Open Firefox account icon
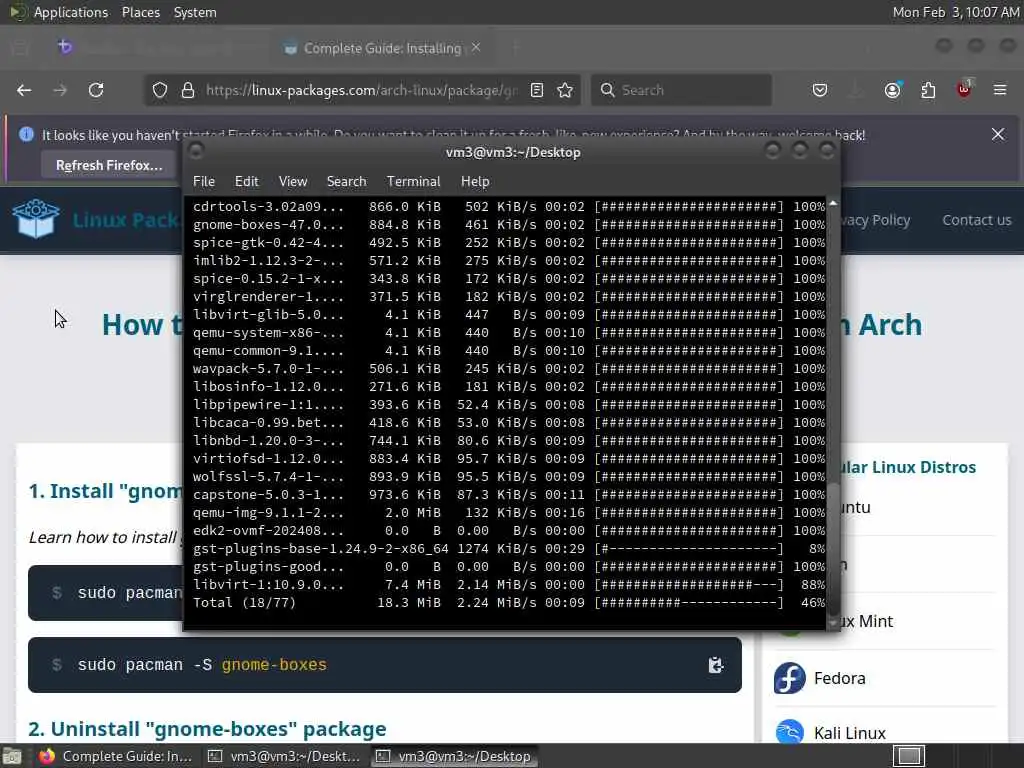Screen dimensions: 1024x768 [893, 90]
